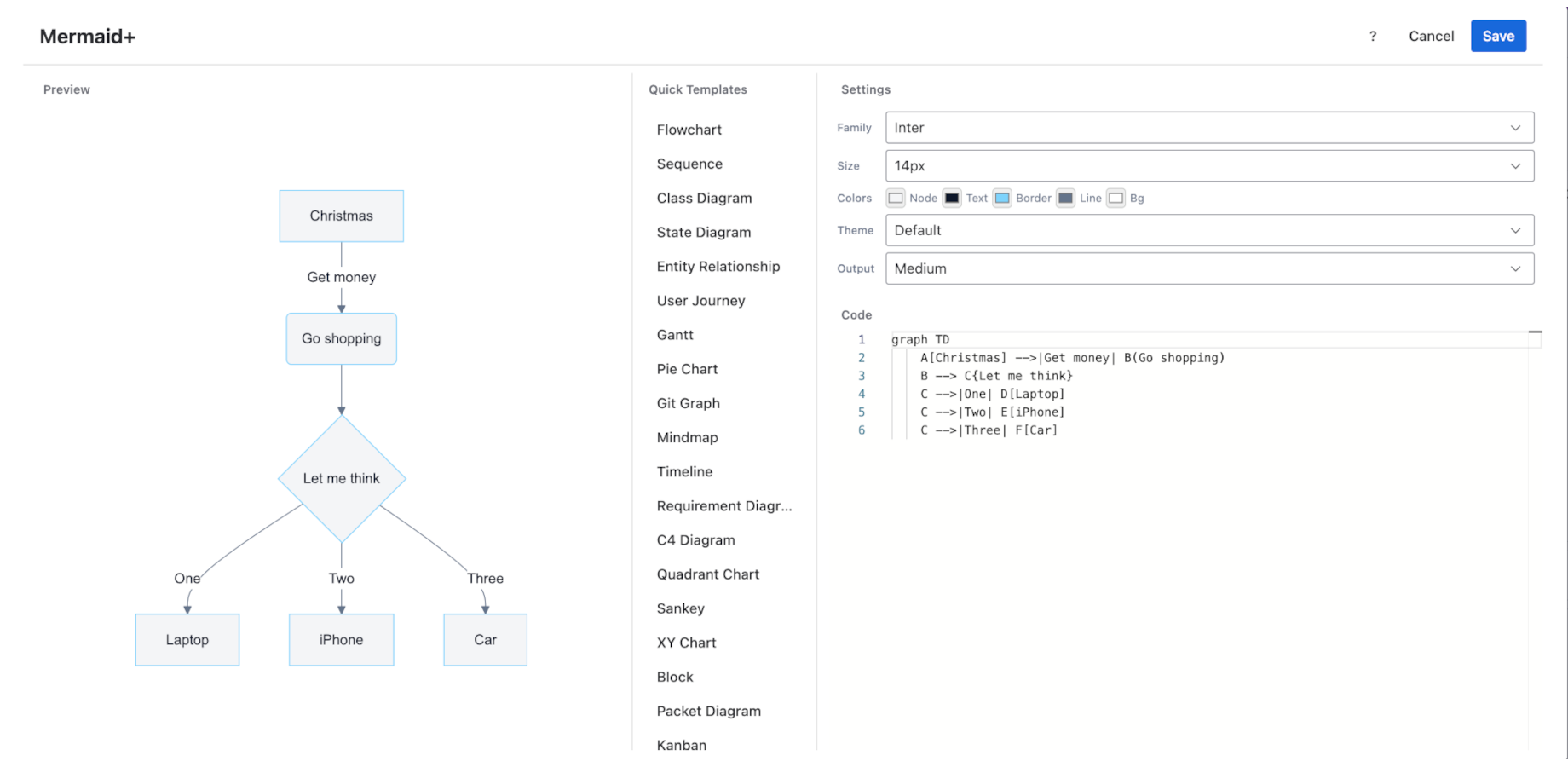Click the 'One' edge label
The height and width of the screenshot is (767, 1568).
click(187, 579)
